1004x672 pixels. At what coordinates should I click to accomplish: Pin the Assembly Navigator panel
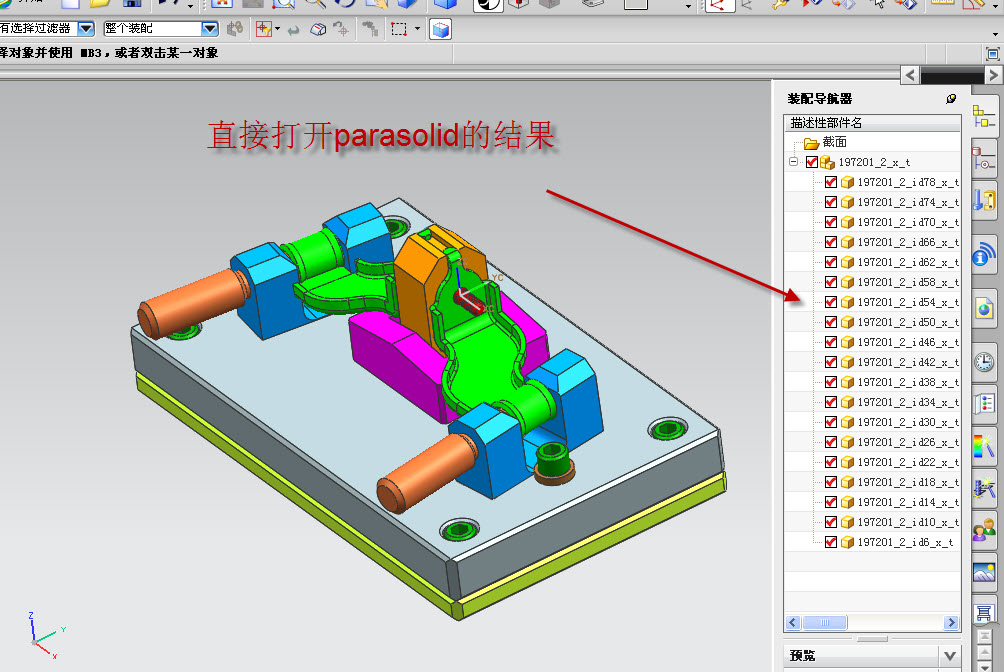tap(951, 99)
